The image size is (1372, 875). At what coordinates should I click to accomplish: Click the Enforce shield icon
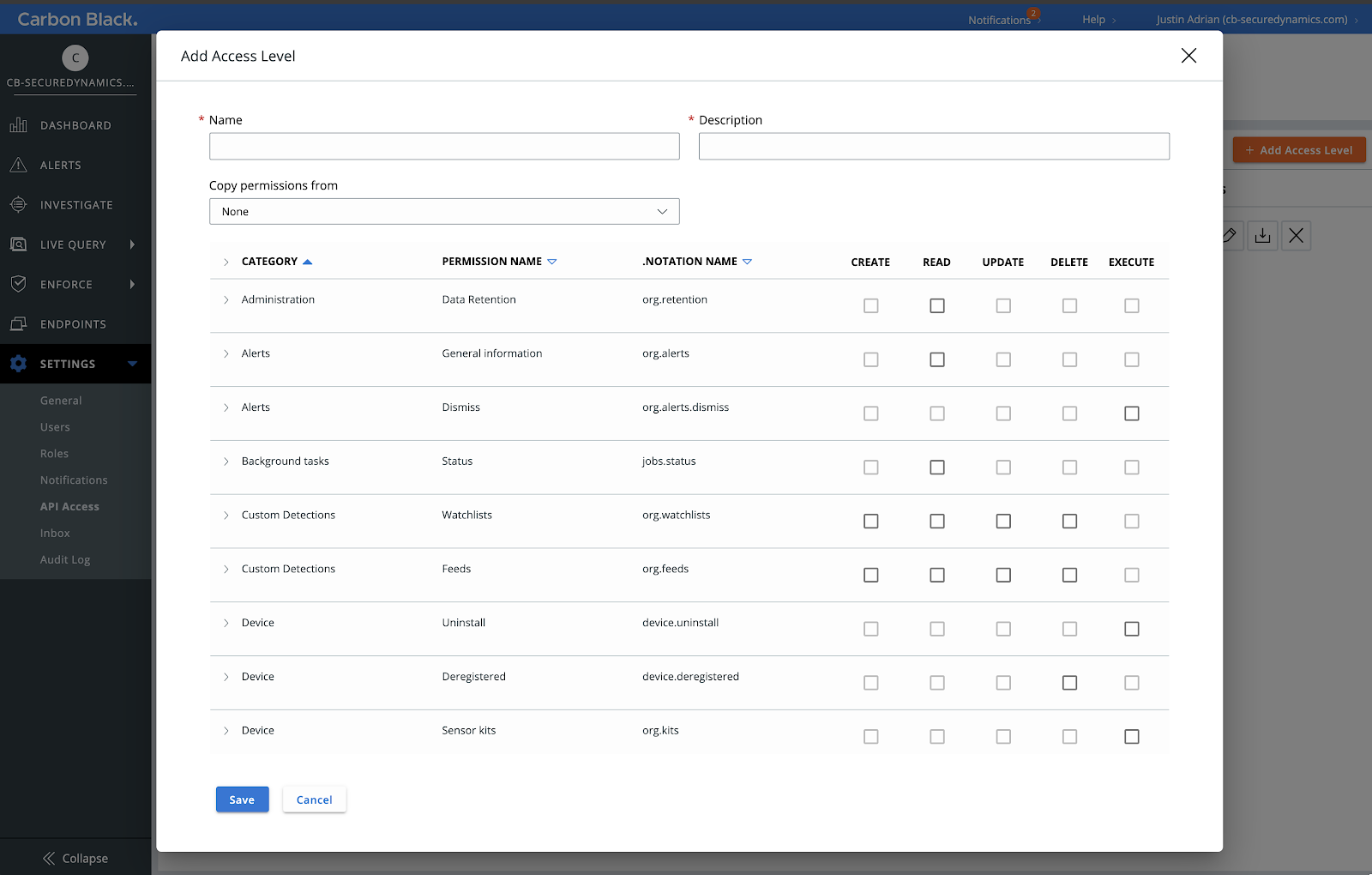point(19,284)
